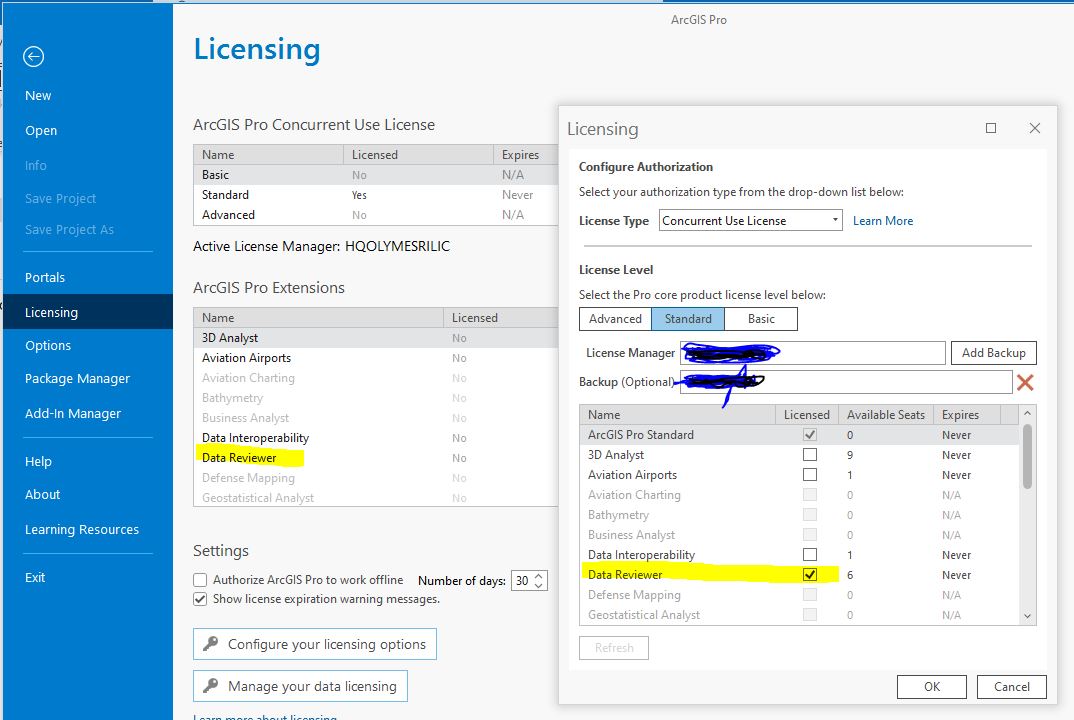This screenshot has height=720, width=1074.
Task: Click the key icon on Manage your data licensing
Action: pyautogui.click(x=210, y=686)
